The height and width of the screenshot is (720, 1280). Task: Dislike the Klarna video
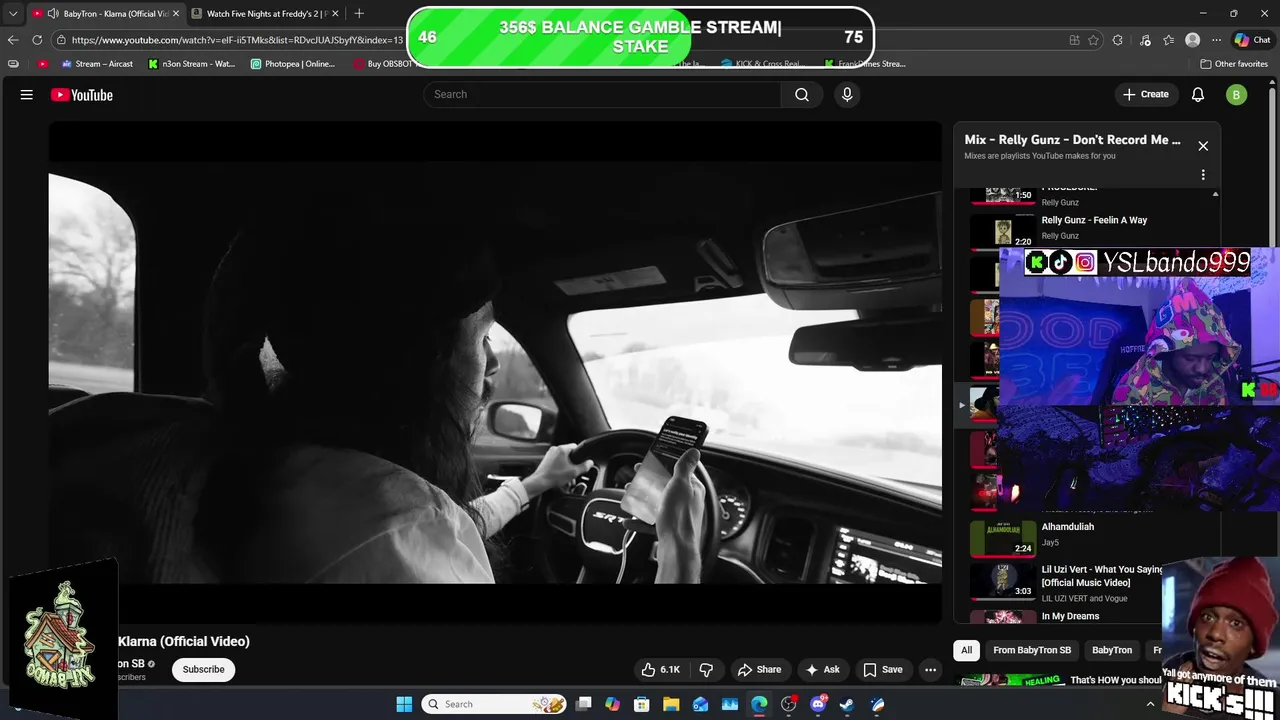pos(706,670)
